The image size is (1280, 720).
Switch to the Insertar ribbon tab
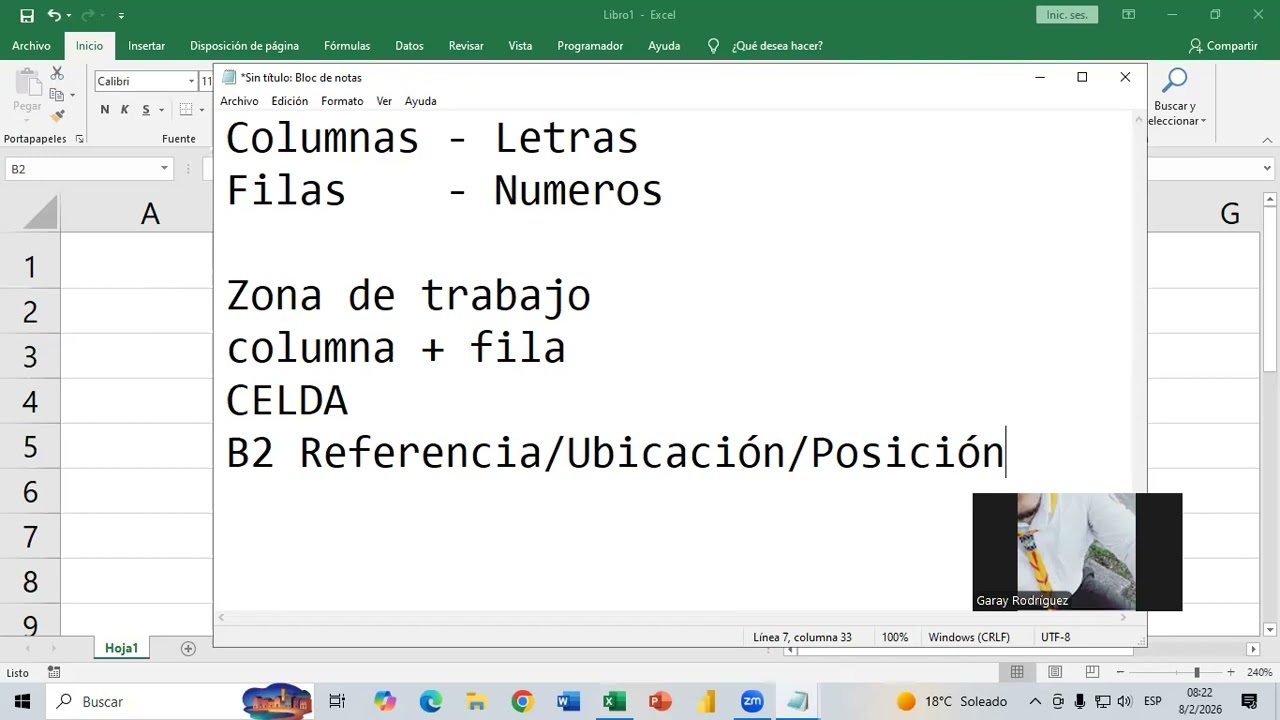tap(146, 46)
